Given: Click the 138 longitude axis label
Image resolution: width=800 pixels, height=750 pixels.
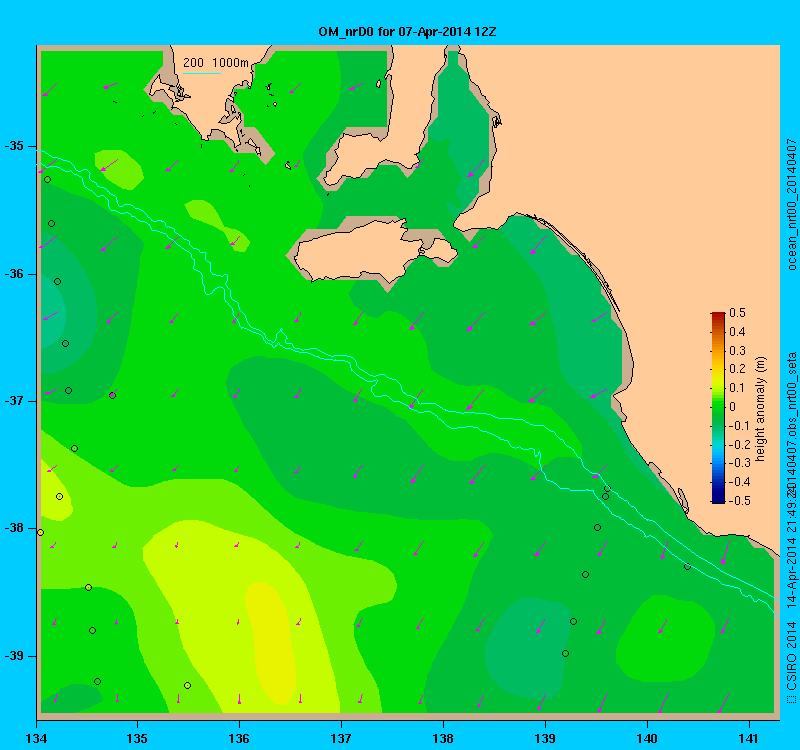Looking at the screenshot, I should [x=443, y=738].
